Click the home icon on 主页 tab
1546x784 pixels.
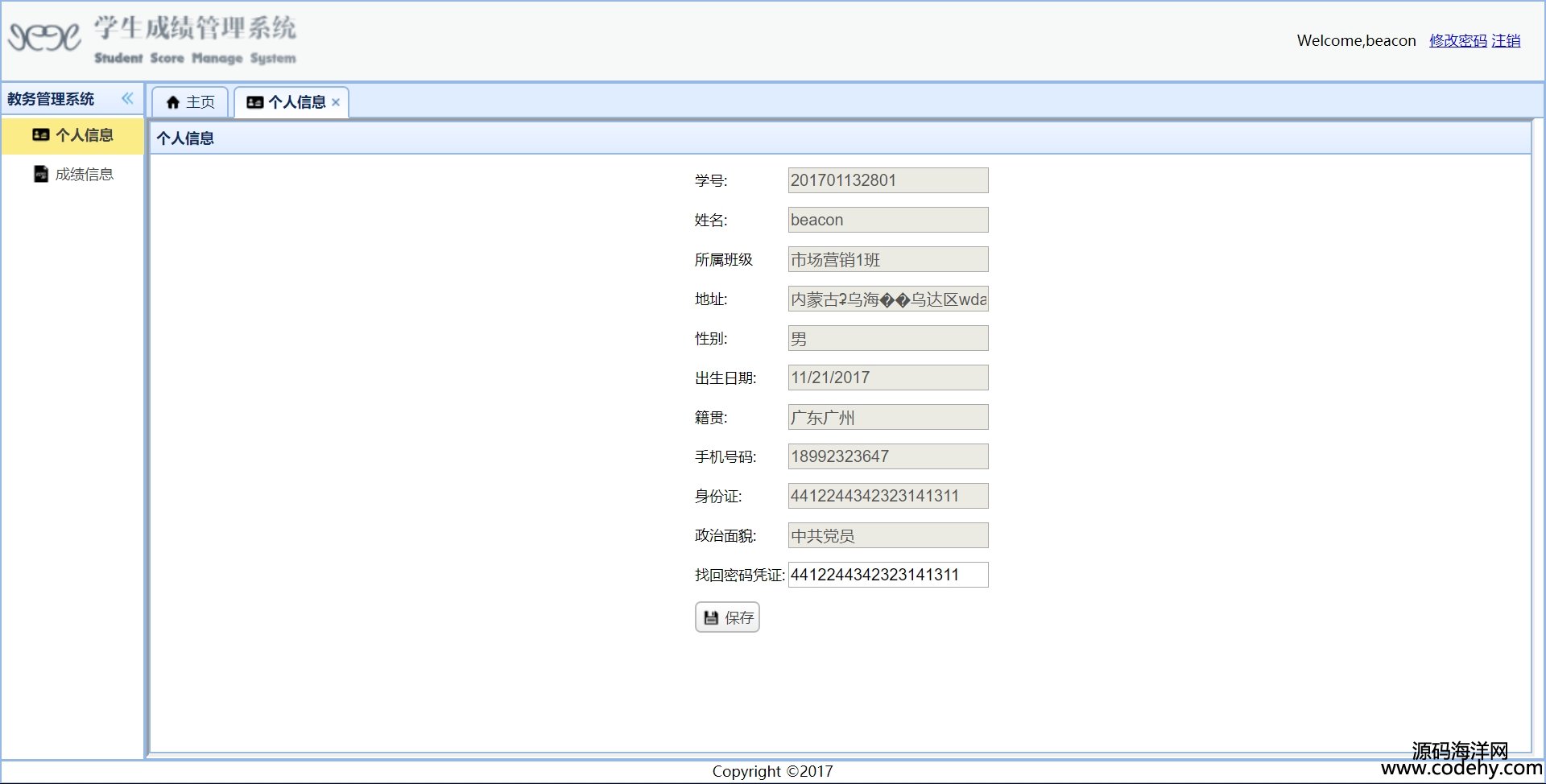172,102
